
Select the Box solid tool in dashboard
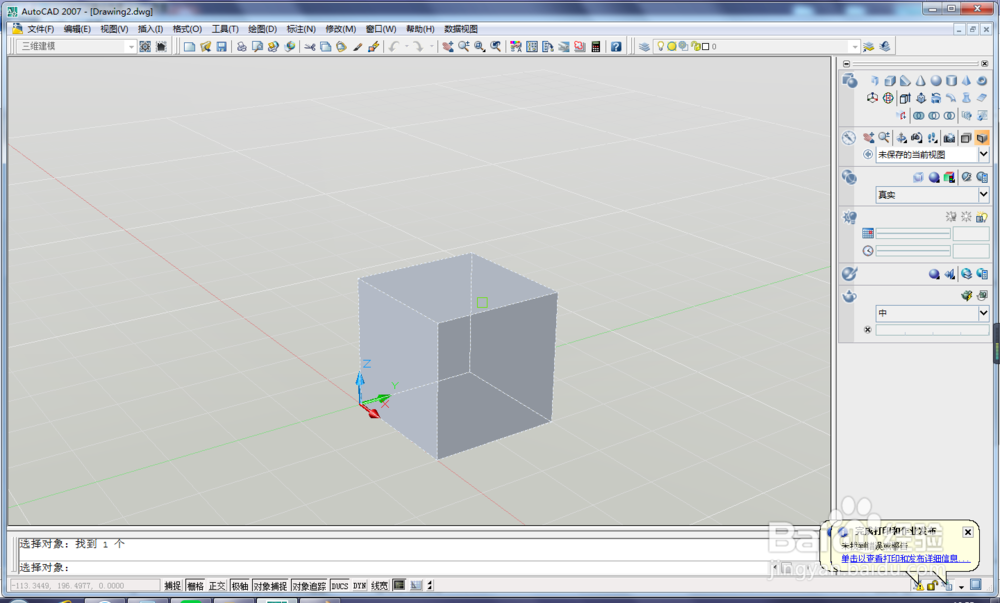click(890, 80)
